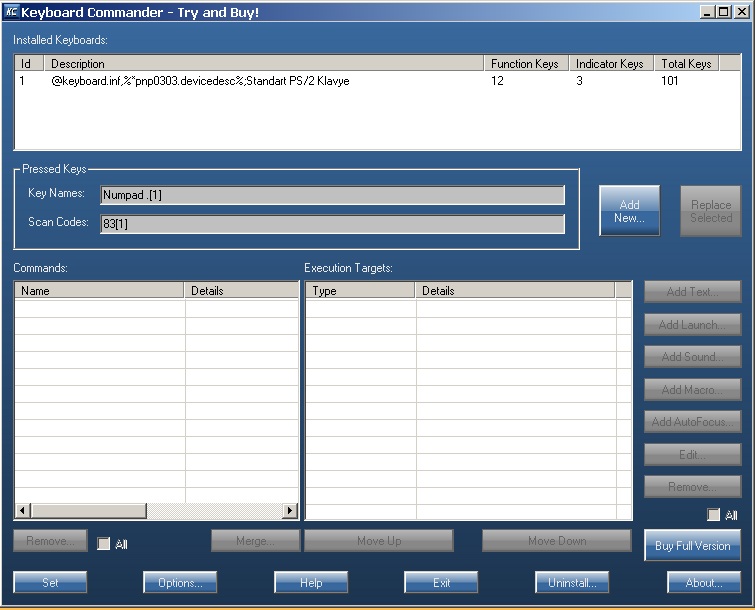This screenshot has width=755, height=610.
Task: Click the Move Up button
Action: coord(379,541)
